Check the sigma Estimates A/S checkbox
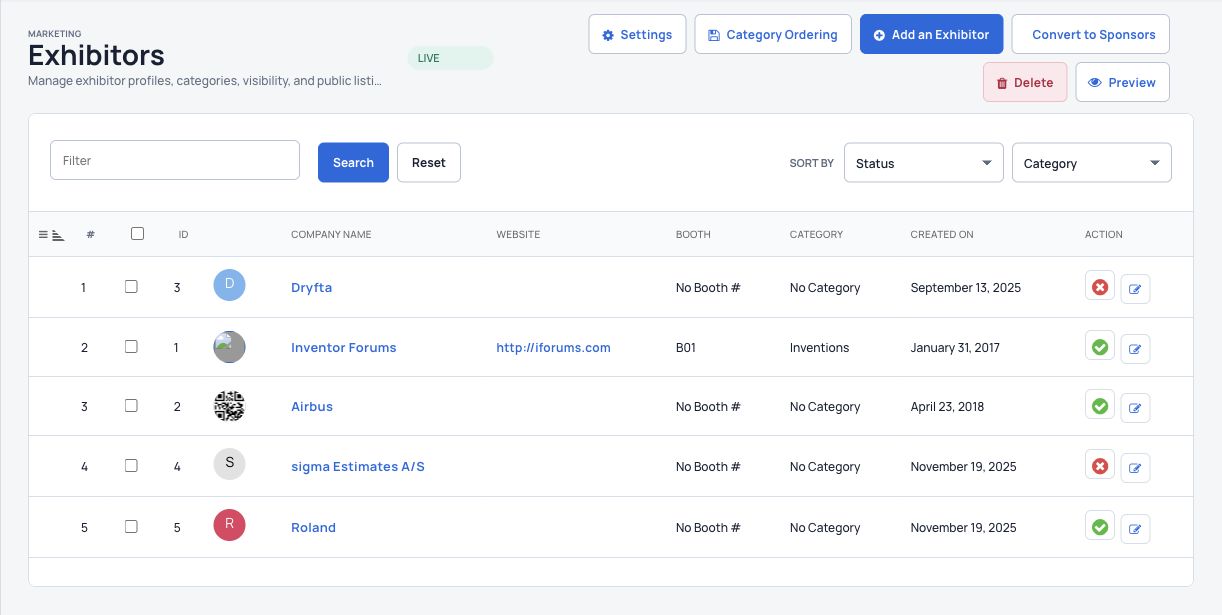The image size is (1222, 615). tap(131, 466)
